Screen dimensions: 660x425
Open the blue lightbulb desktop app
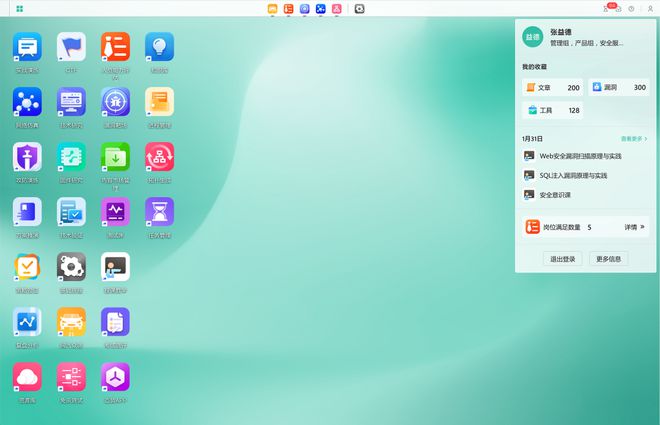pyautogui.click(x=160, y=47)
